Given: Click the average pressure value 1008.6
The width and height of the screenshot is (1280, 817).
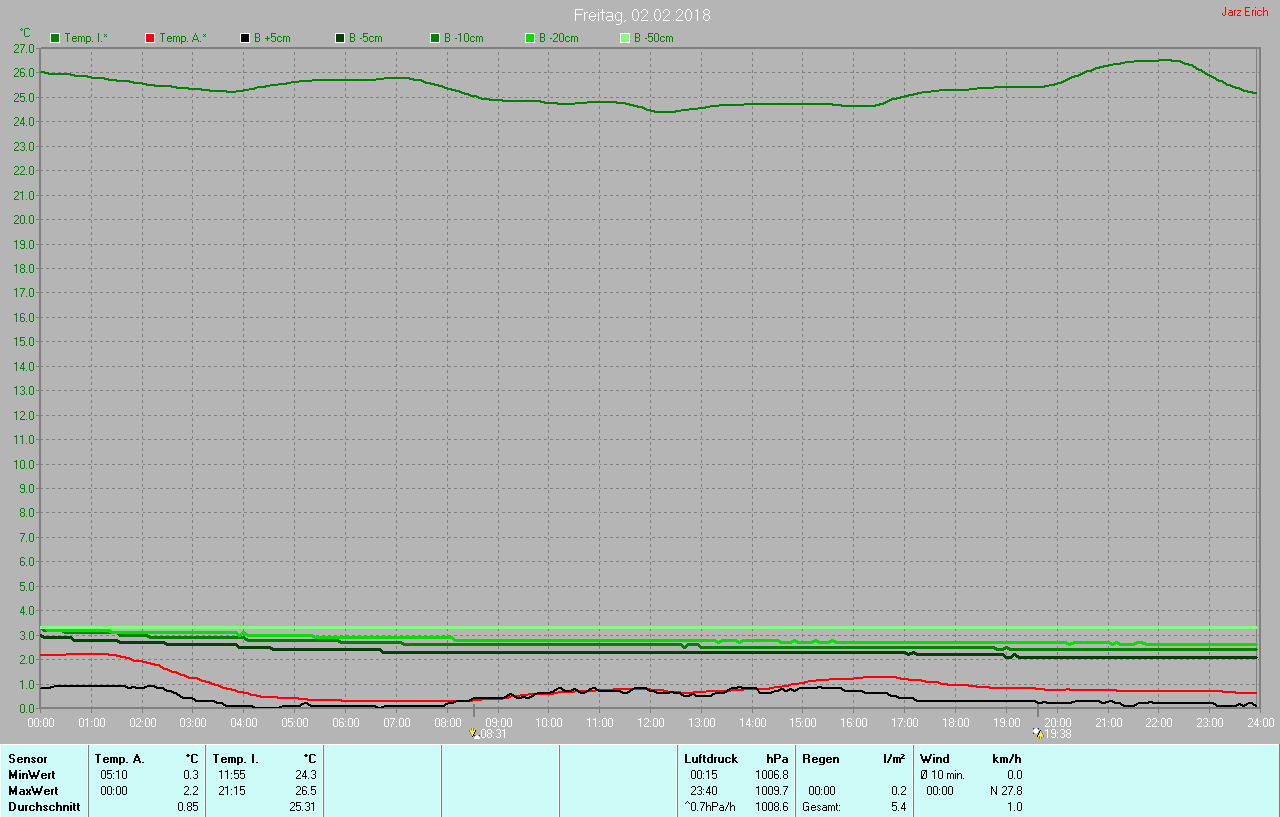Looking at the screenshot, I should coord(771,807).
